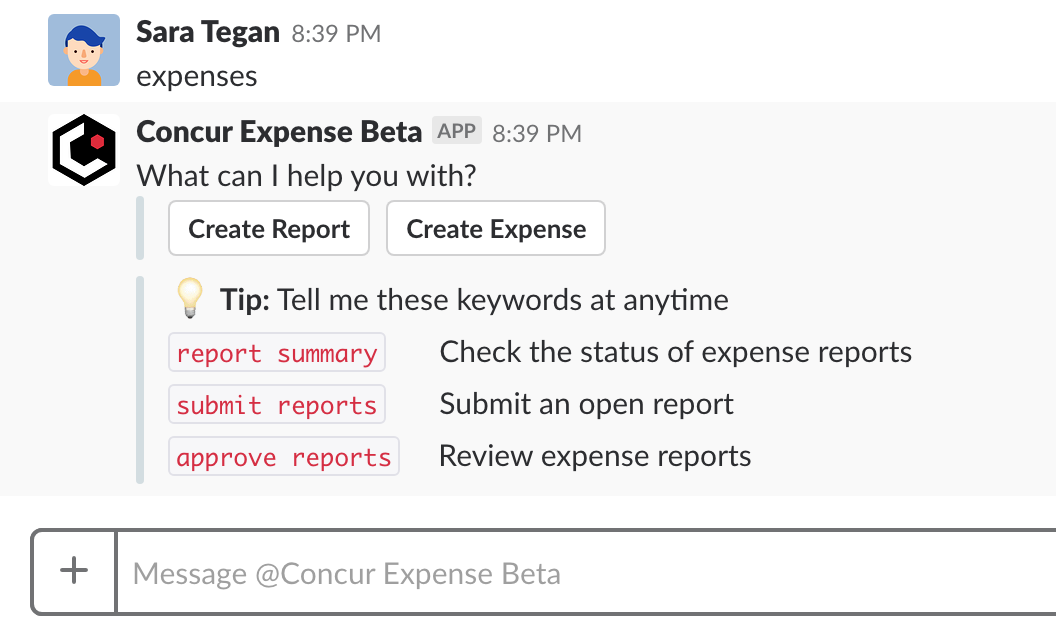This screenshot has width=1056, height=644.
Task: Click the "expenses" message text
Action: coord(197,76)
